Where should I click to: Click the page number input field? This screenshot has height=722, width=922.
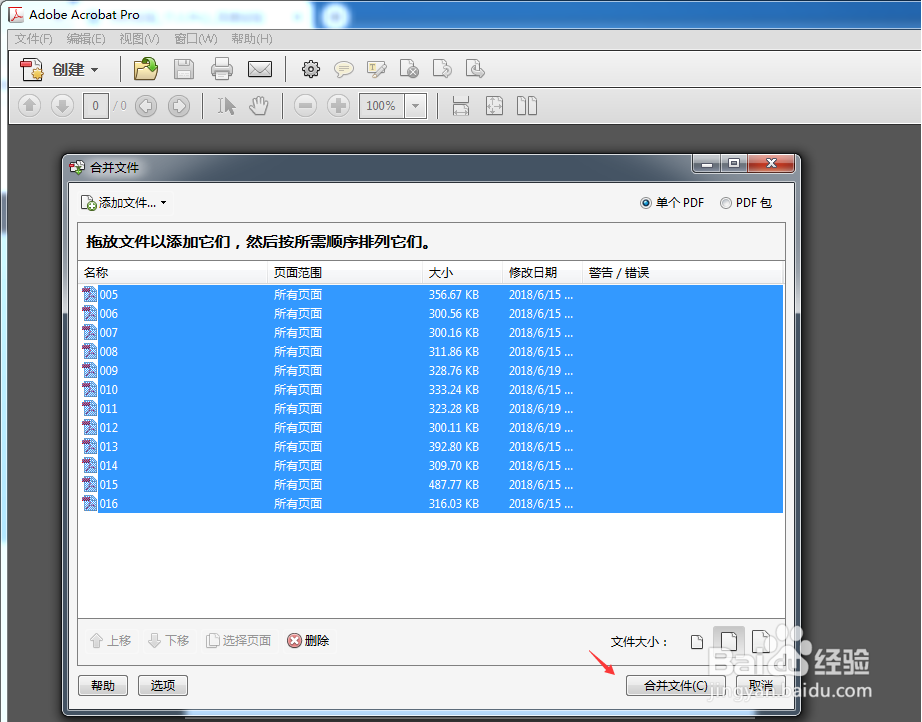94,105
